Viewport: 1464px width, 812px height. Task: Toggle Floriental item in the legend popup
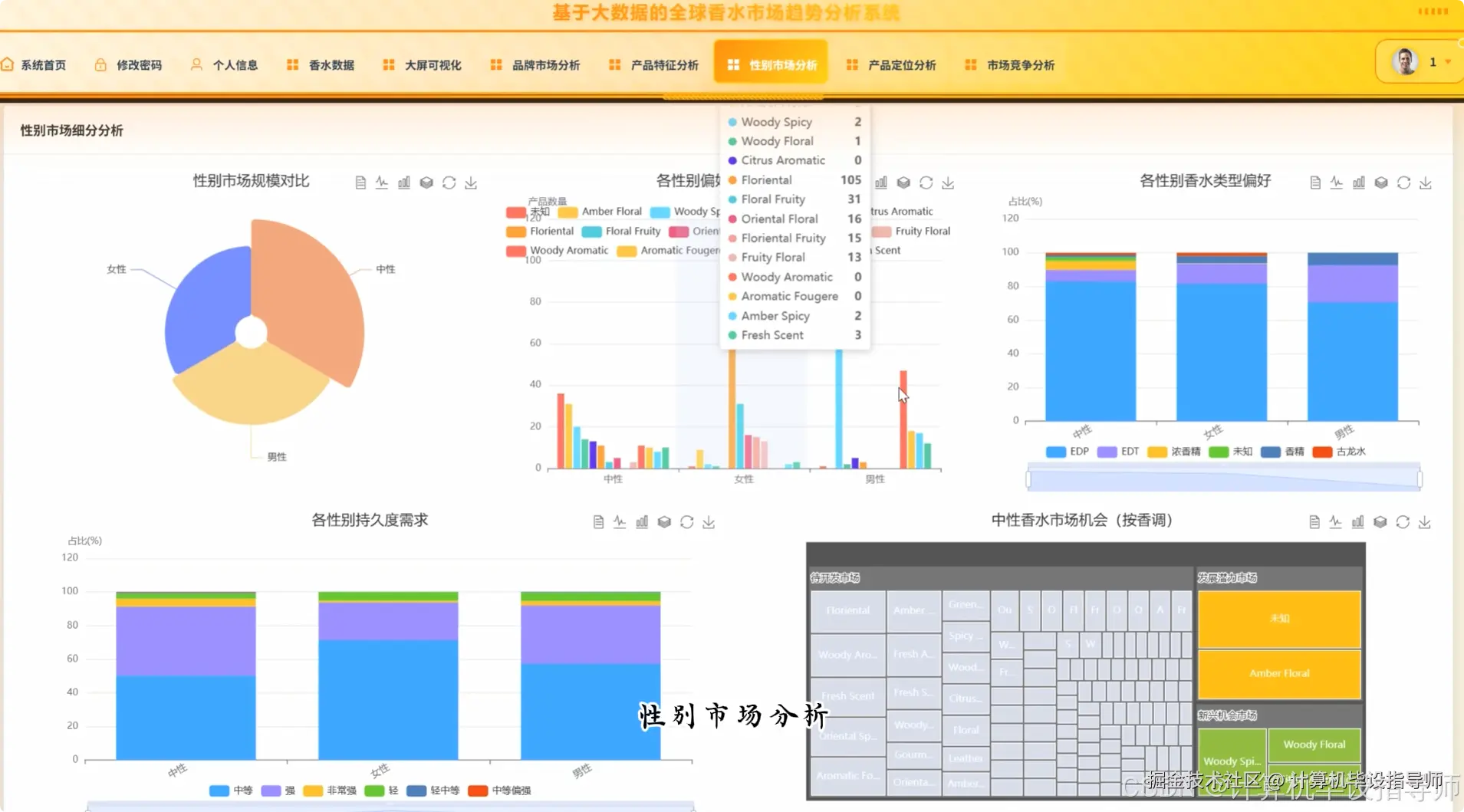tap(769, 179)
